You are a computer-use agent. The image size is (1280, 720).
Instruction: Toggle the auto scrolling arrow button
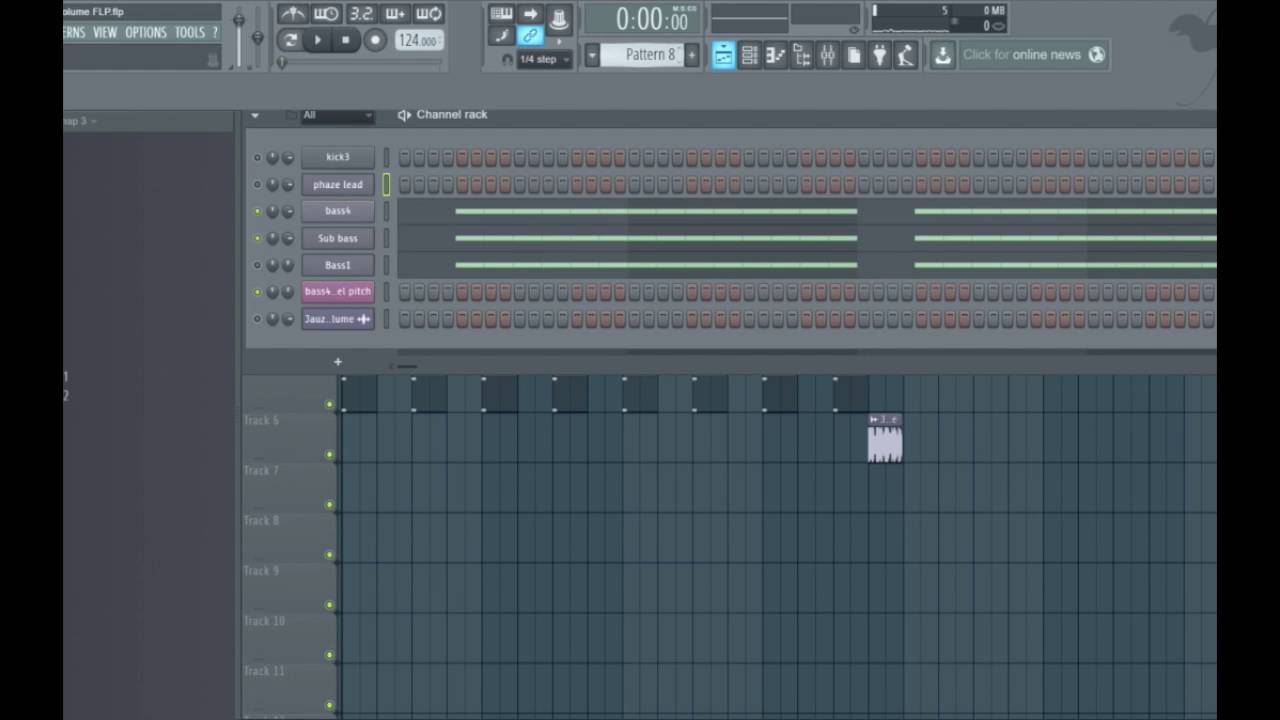click(x=530, y=14)
